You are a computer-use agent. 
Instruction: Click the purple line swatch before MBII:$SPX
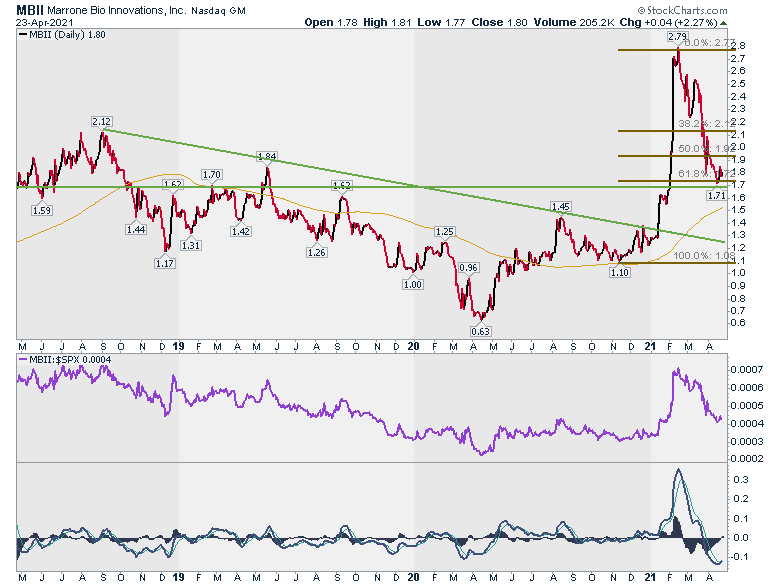[x=23, y=360]
